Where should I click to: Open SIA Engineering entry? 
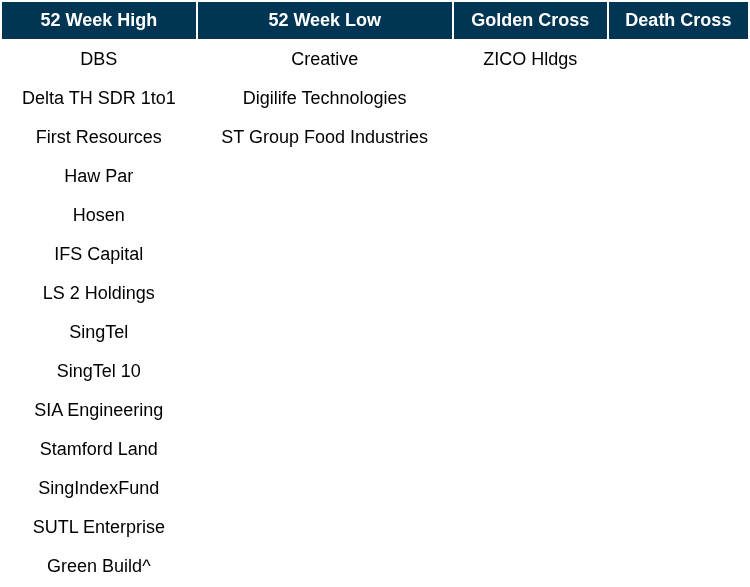pos(99,410)
